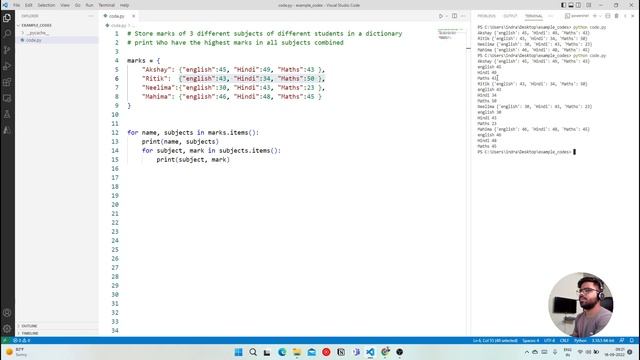
Task: Open the Manage gear in activity bar
Action: (7, 329)
